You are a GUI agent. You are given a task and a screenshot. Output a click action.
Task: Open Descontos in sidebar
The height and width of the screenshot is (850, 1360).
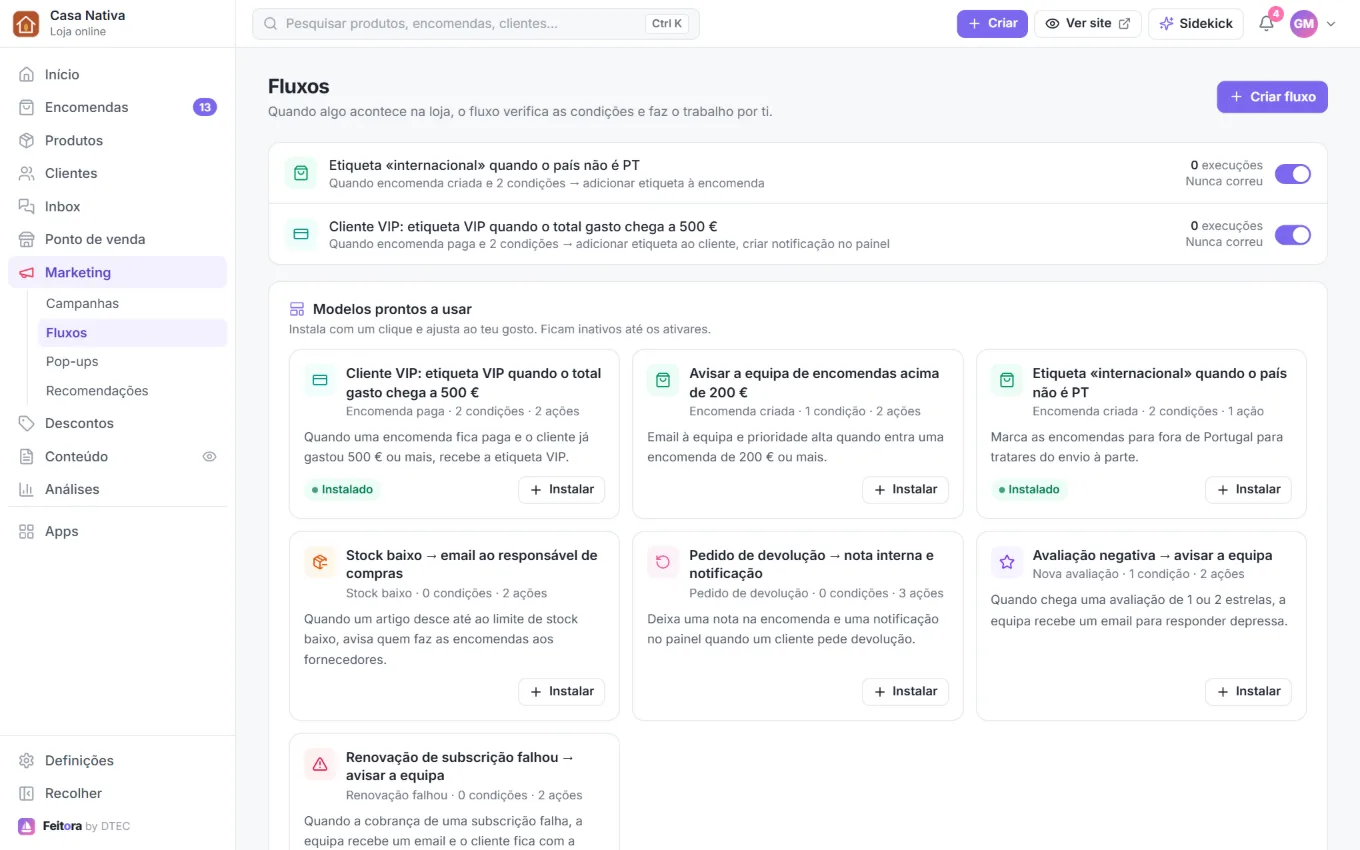click(118, 423)
